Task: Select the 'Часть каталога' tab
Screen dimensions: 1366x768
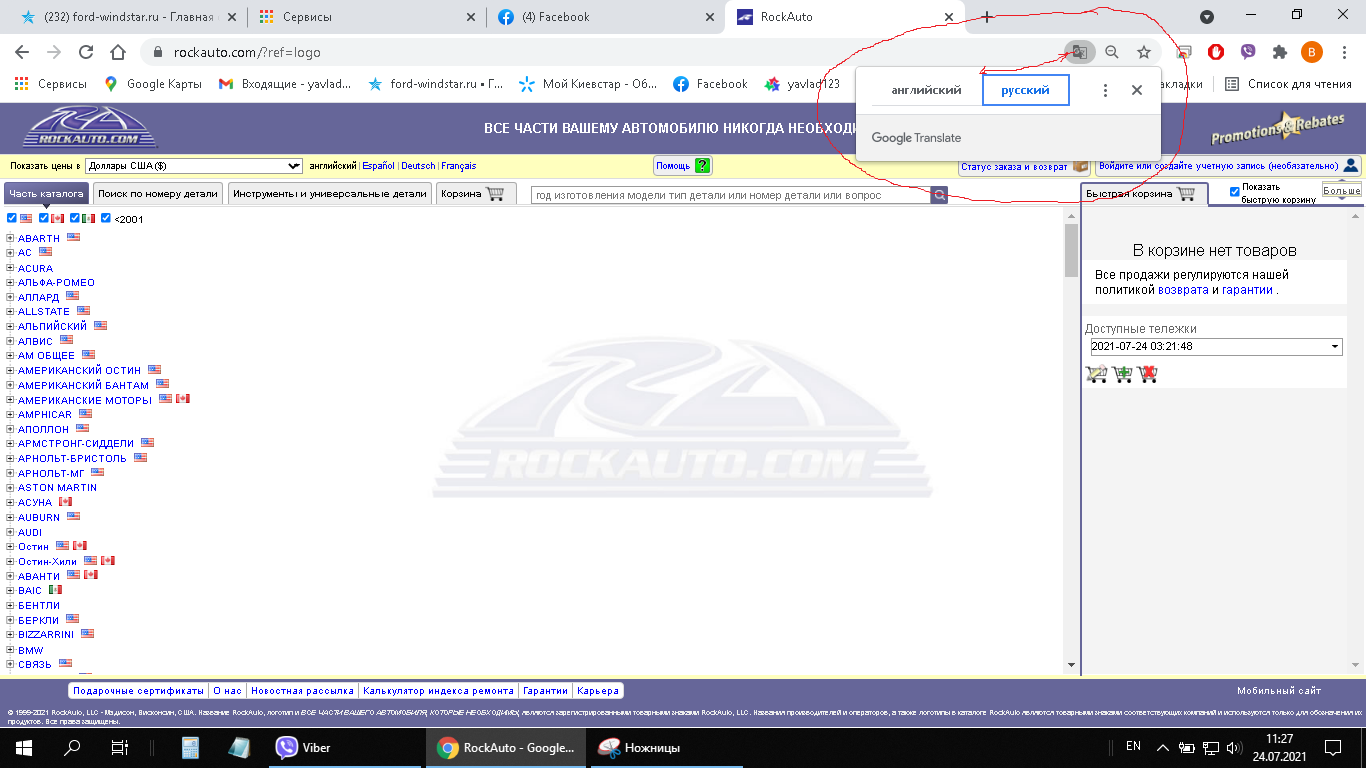Action: coord(46,194)
